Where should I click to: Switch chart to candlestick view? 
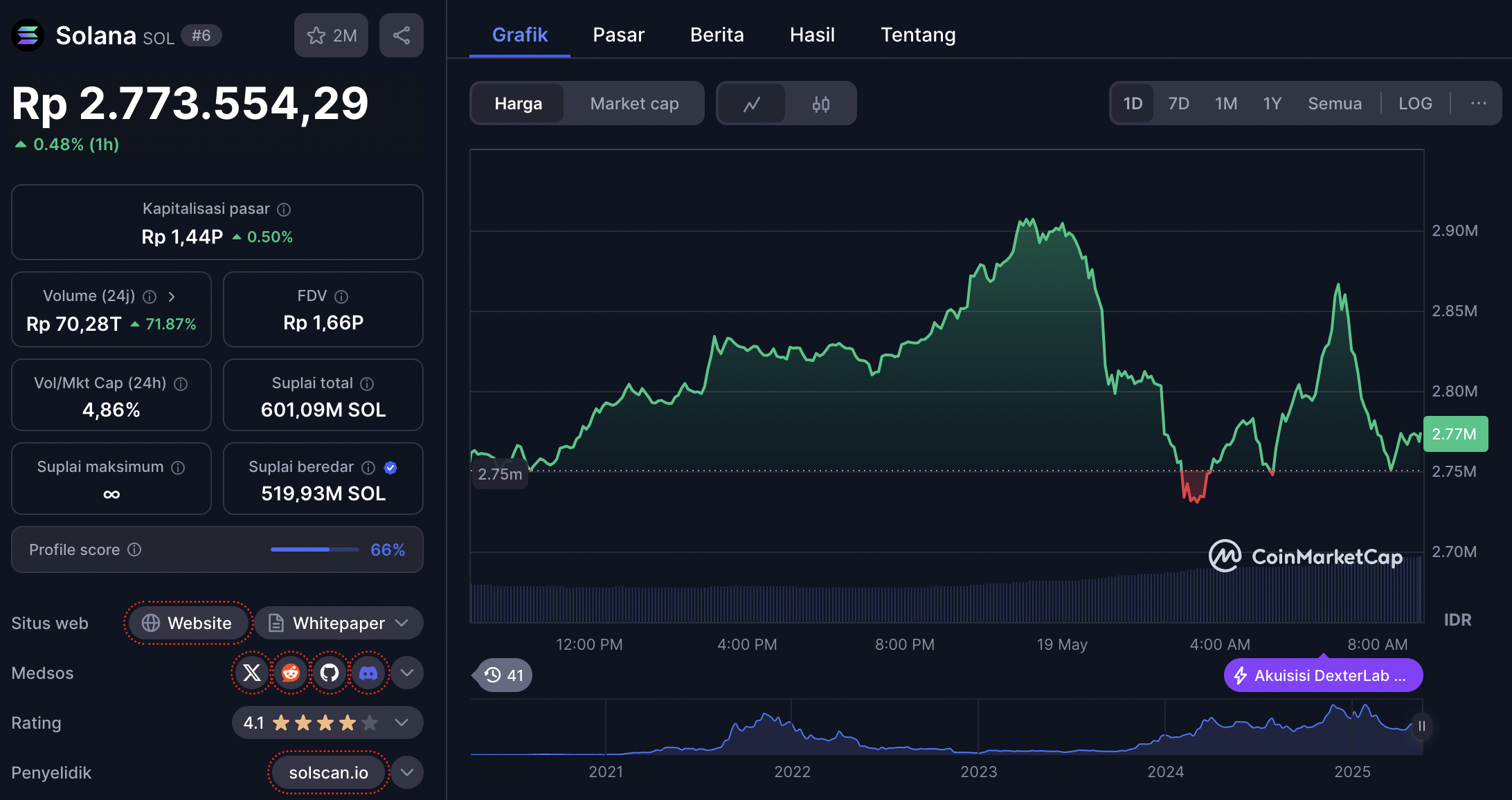coord(821,104)
